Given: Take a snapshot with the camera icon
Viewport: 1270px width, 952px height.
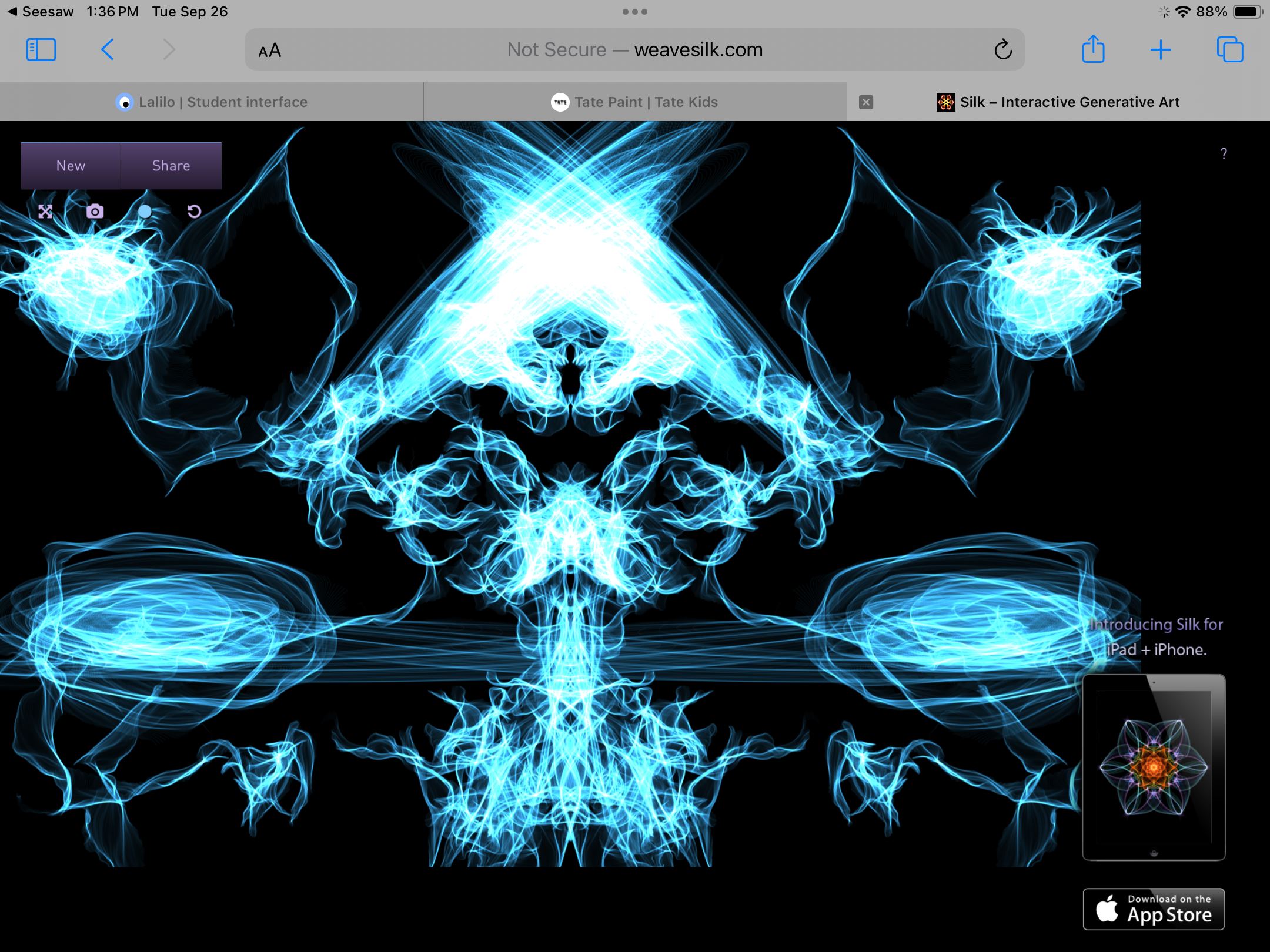Looking at the screenshot, I should 95,212.
